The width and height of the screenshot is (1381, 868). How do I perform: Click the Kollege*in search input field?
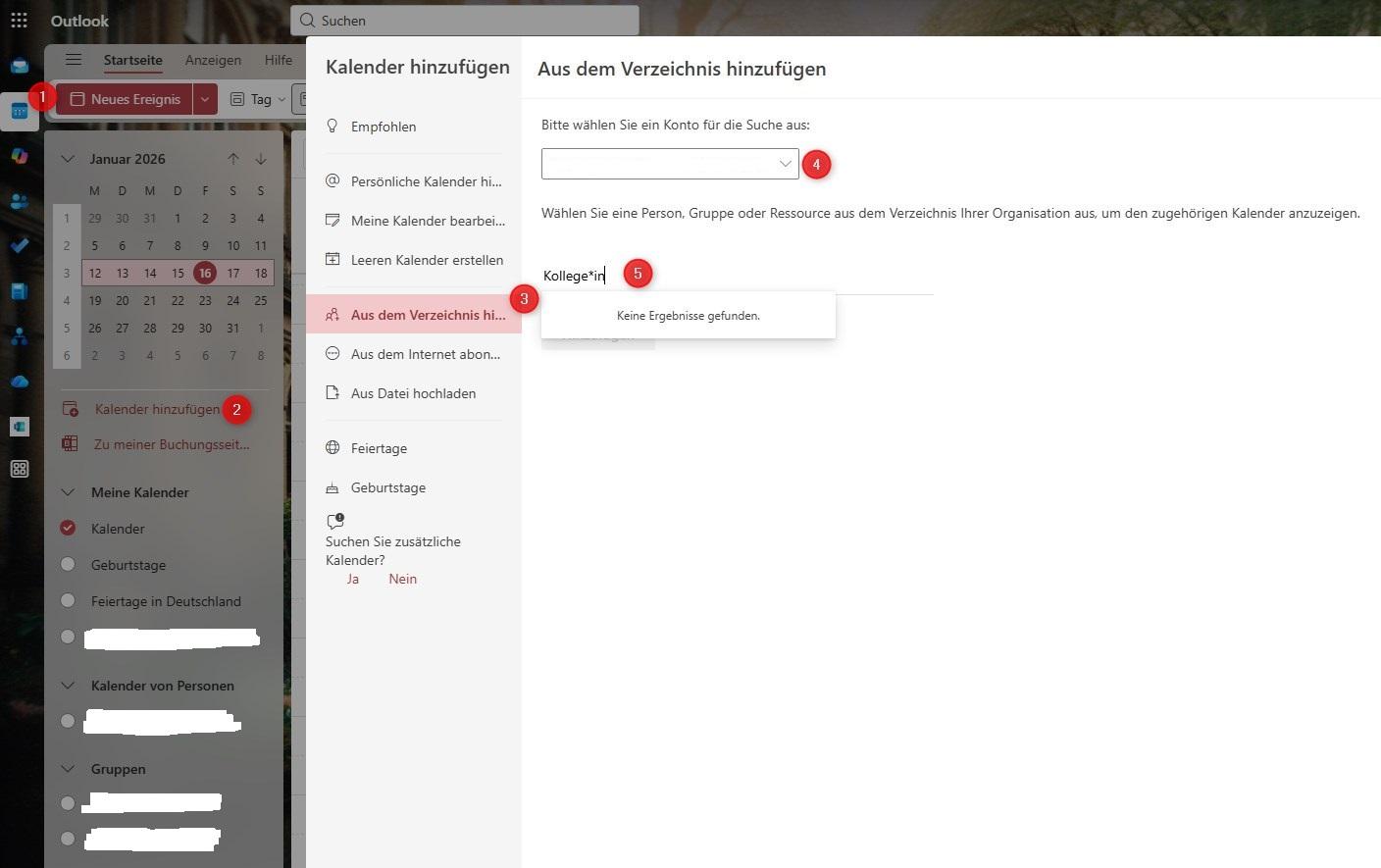click(575, 276)
